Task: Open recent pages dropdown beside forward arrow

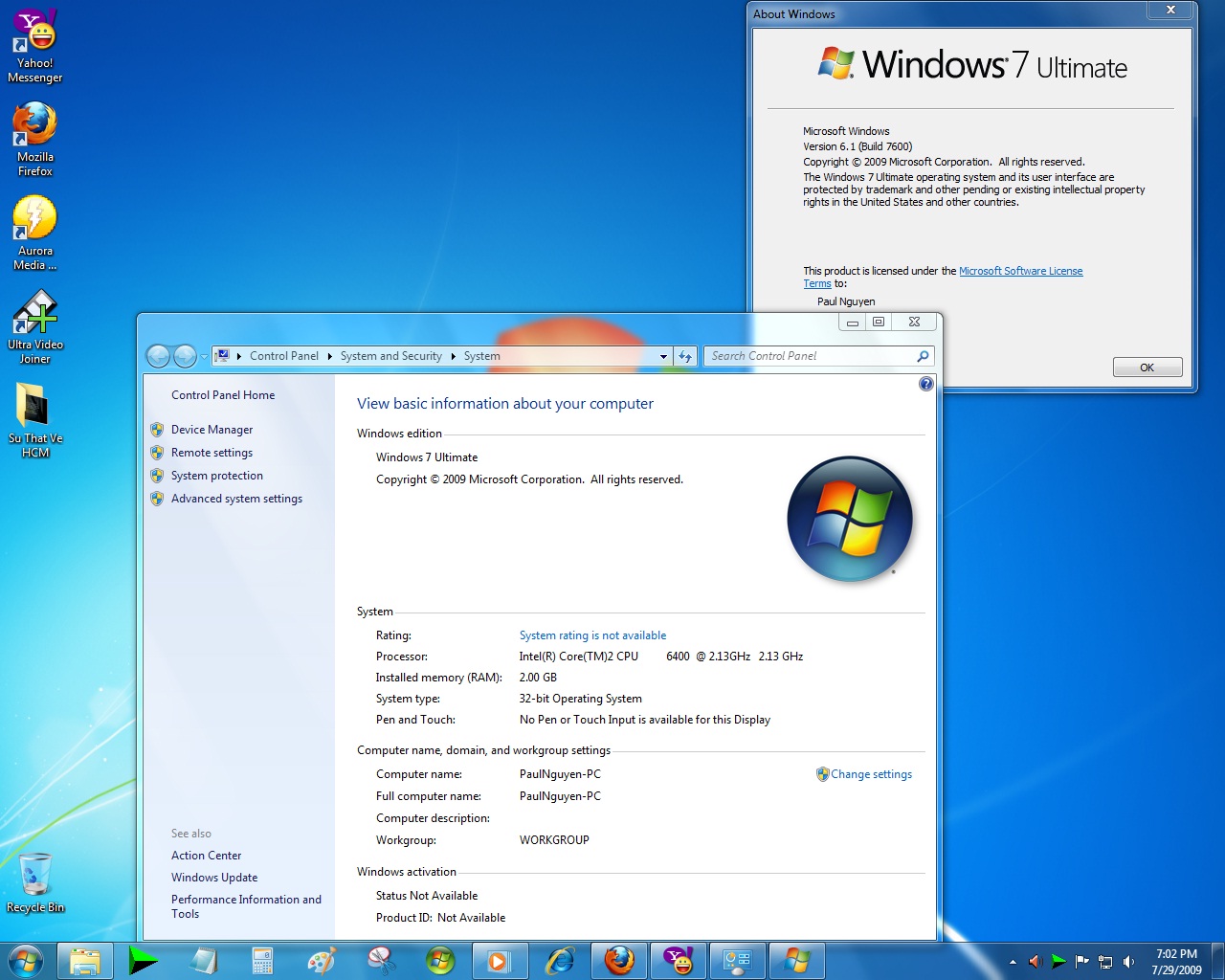Action: [203, 357]
